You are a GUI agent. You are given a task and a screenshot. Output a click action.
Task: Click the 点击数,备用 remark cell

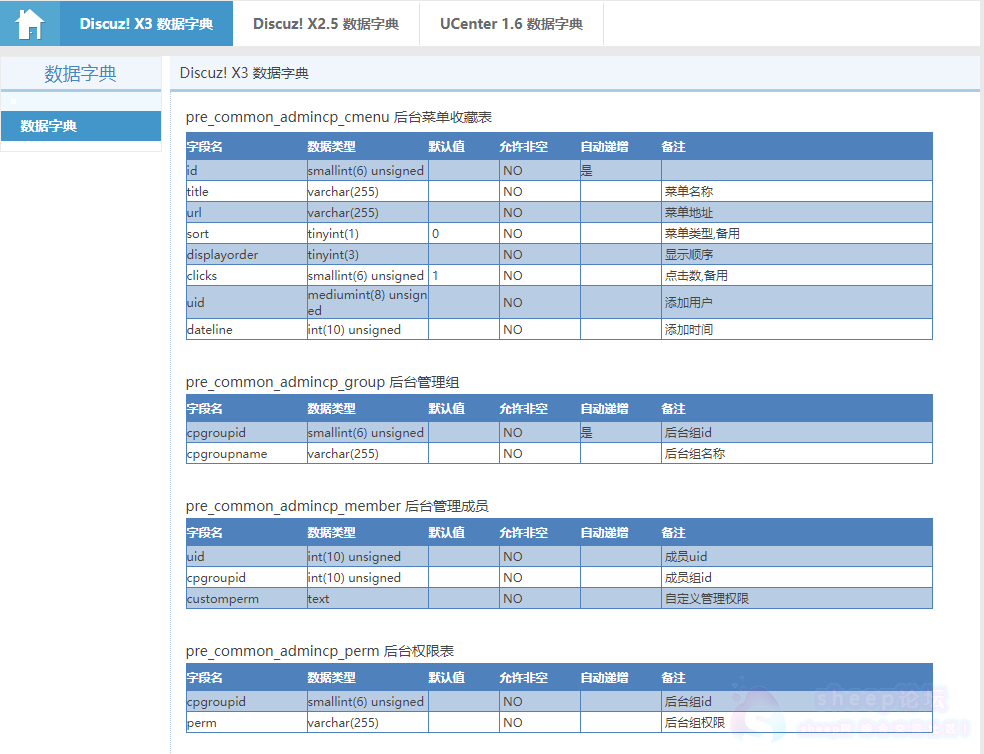point(797,276)
